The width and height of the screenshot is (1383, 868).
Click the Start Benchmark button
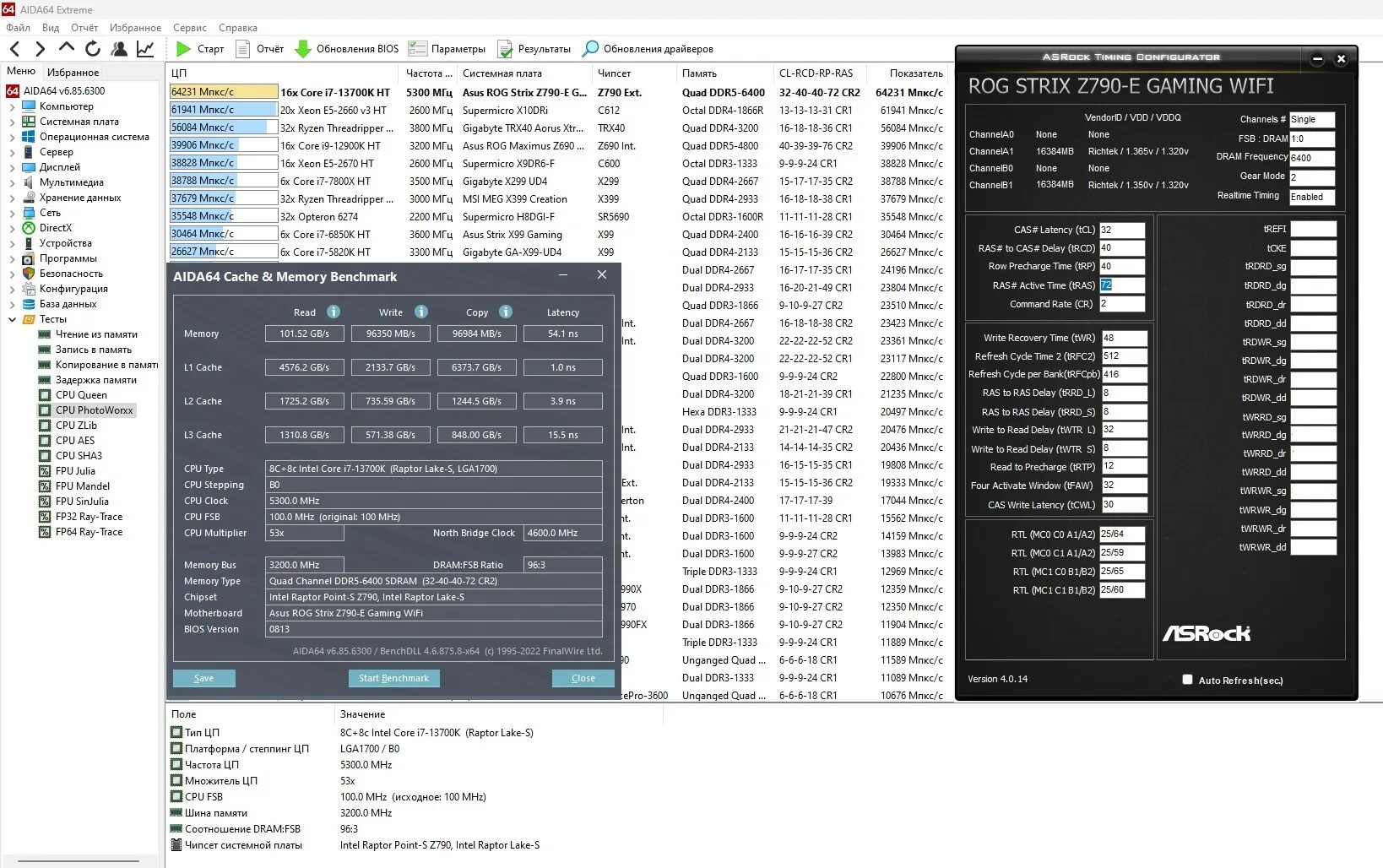click(393, 678)
